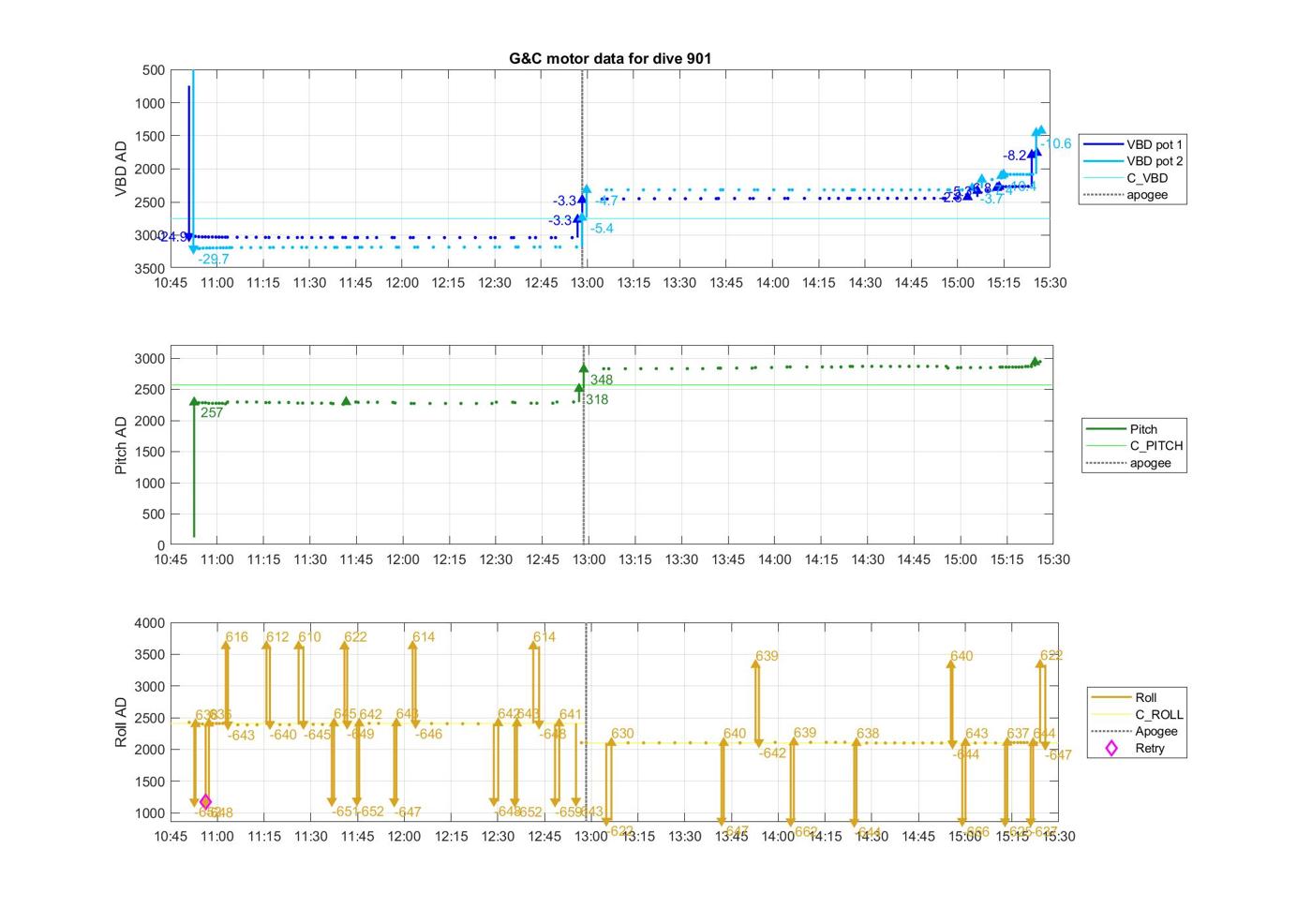Click the "616" data label in Roll plot

237,637
